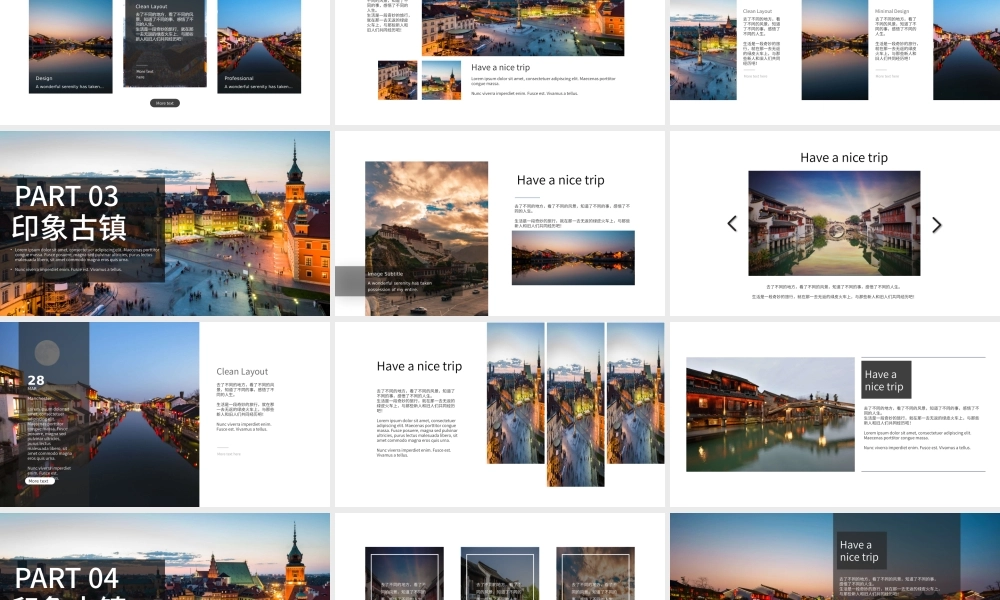Screen dimensions: 1000x600
Task: Click the left arrow beside the canal photo
Action: tap(732, 224)
